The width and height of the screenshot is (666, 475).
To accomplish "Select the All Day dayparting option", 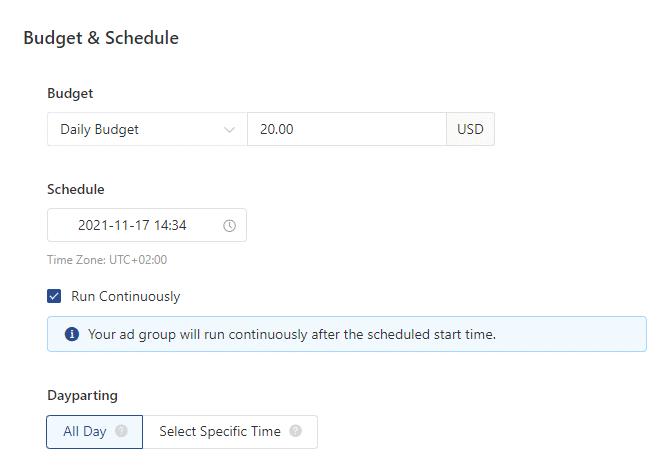I will pyautogui.click(x=85, y=432).
